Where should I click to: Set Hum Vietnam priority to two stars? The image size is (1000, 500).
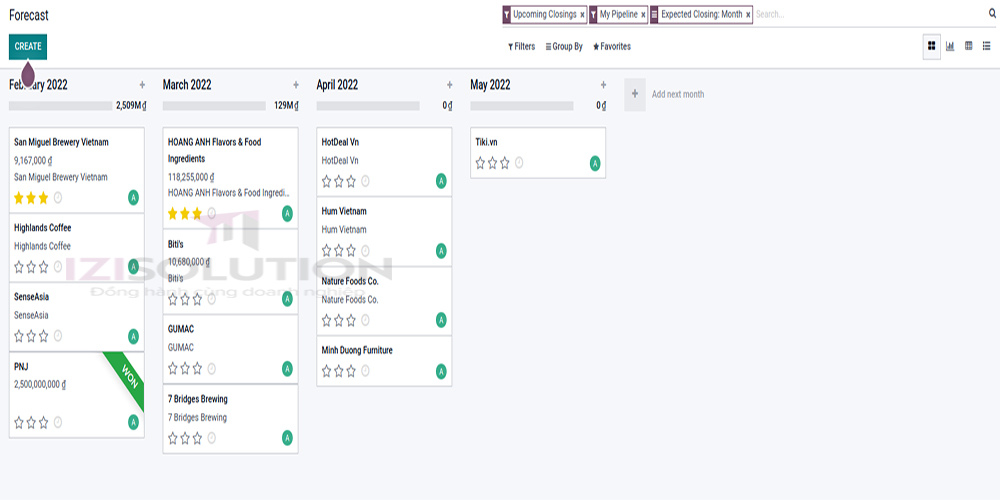click(339, 251)
